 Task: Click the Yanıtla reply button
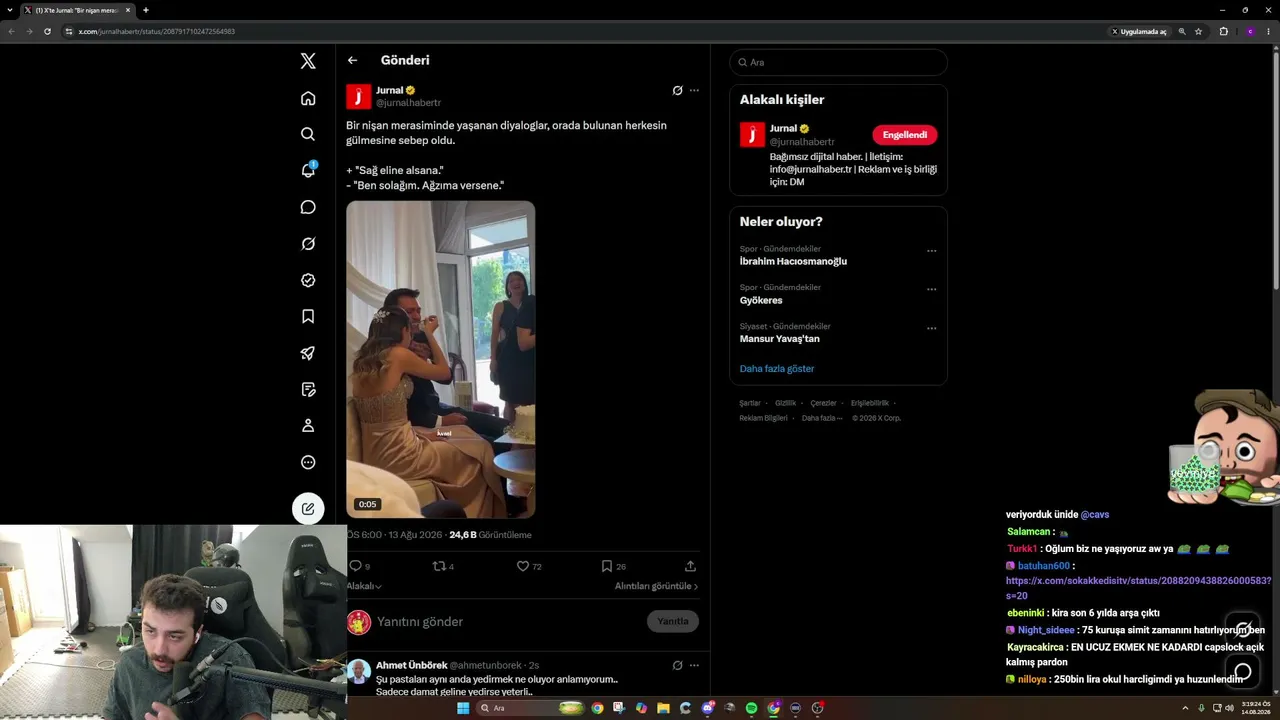pos(673,621)
